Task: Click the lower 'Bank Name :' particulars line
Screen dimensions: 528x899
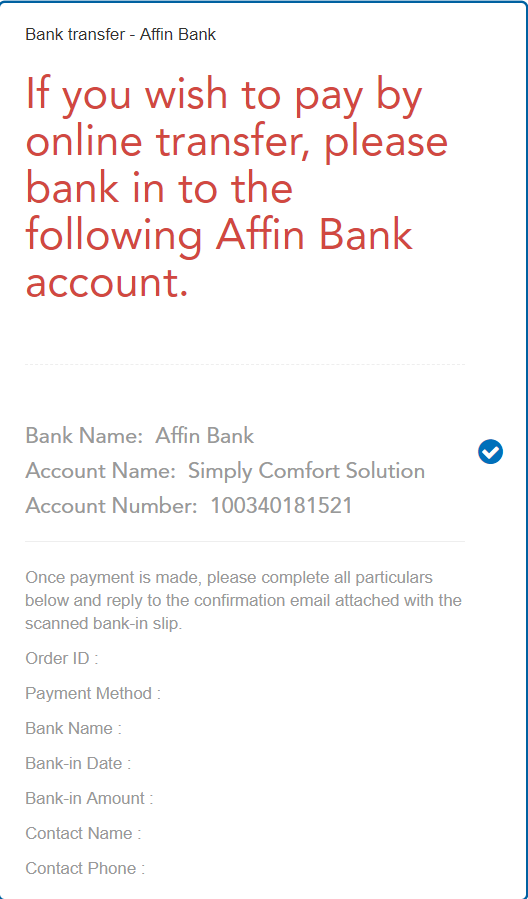Action: tap(73, 728)
